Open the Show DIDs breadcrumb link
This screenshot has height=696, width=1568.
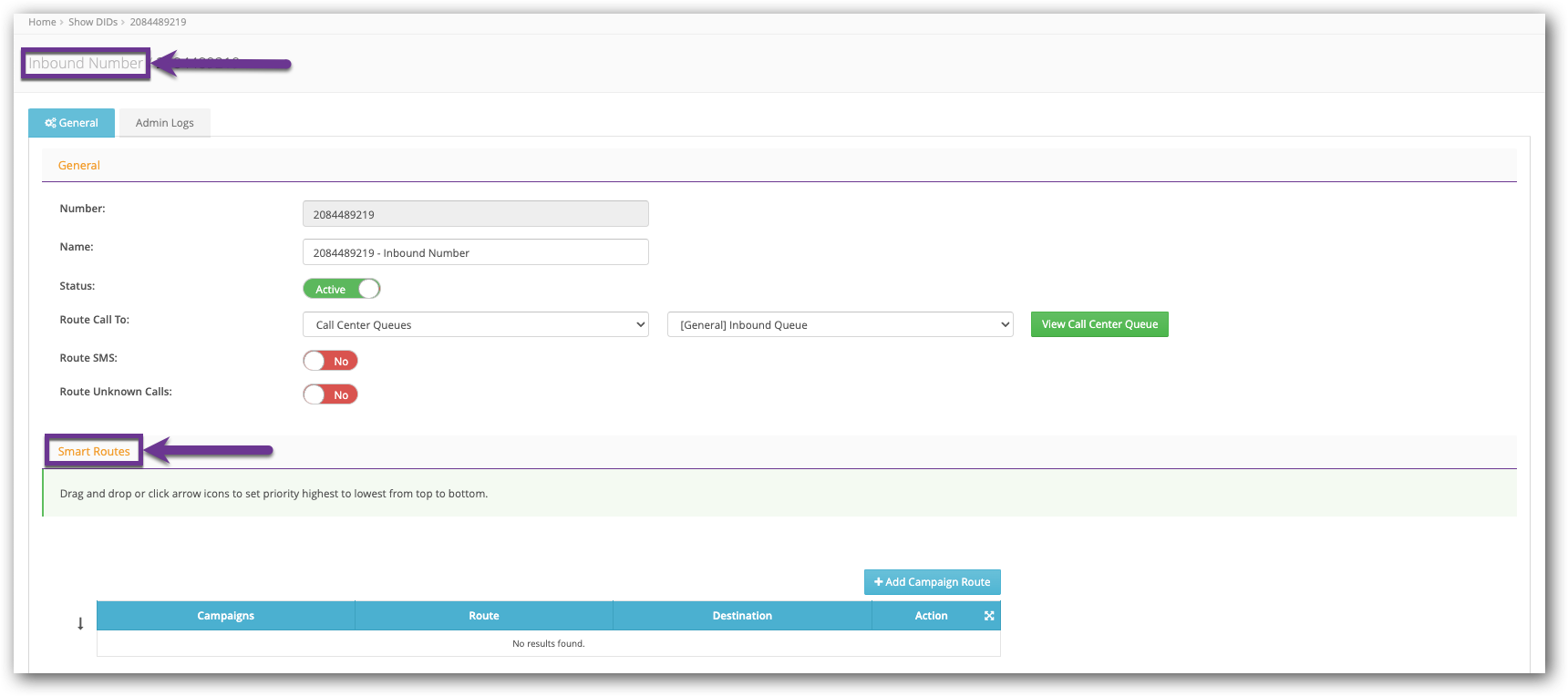(93, 22)
